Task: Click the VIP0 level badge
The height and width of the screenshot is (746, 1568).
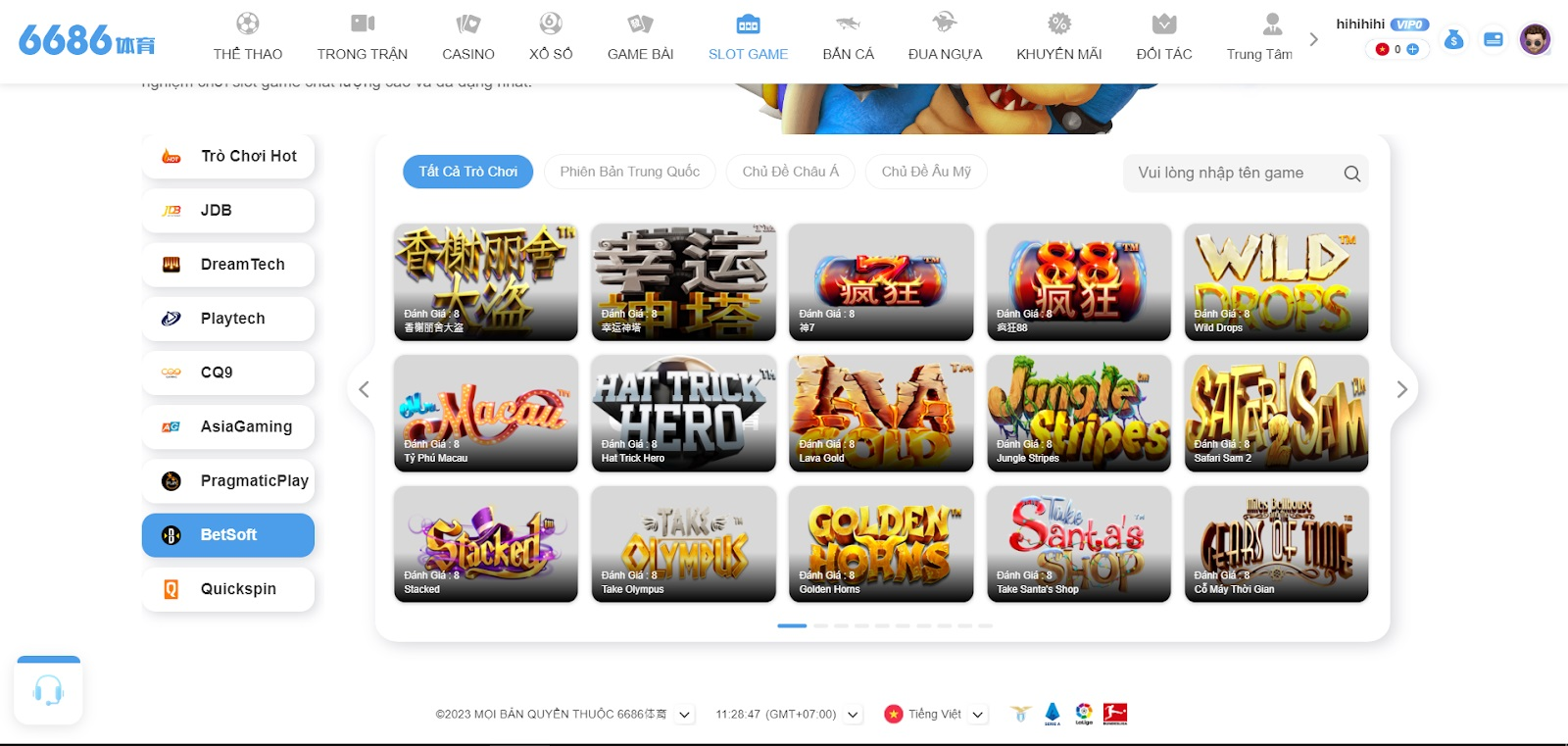Action: coord(1409,25)
